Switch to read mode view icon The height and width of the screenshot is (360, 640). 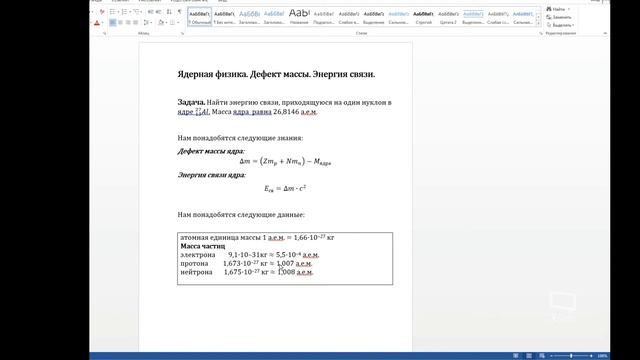(516, 356)
